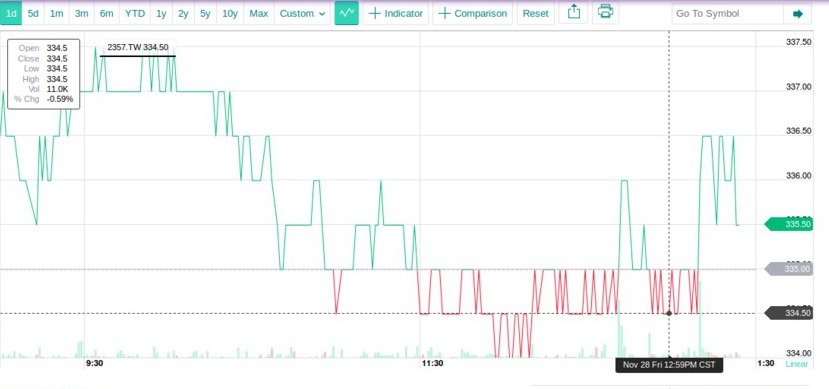829x389 pixels.
Task: Select the 2y range tab
Action: [183, 13]
